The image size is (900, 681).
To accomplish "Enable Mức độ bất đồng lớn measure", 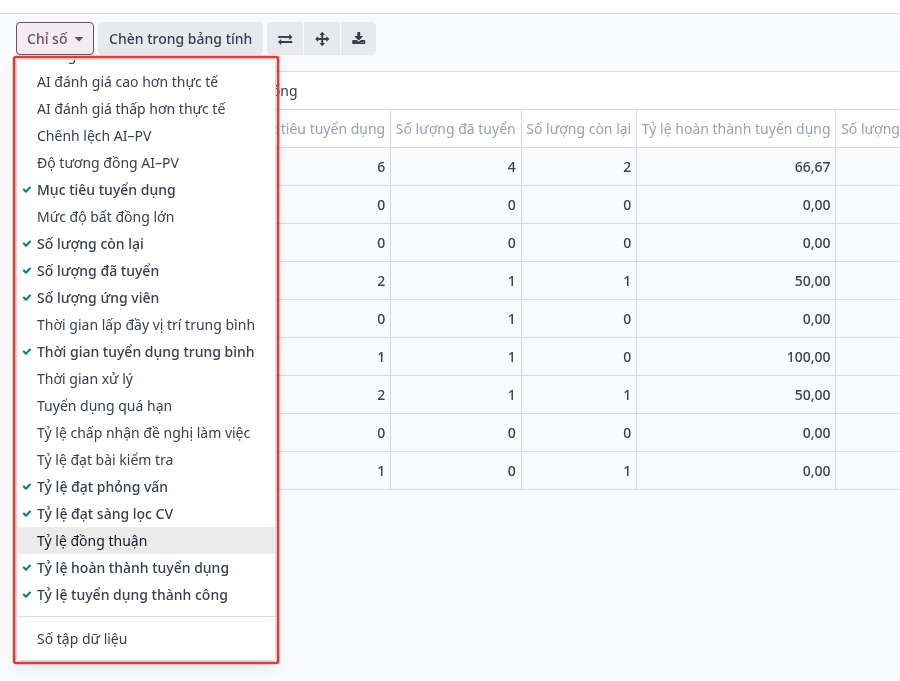I will pyautogui.click(x=146, y=217).
